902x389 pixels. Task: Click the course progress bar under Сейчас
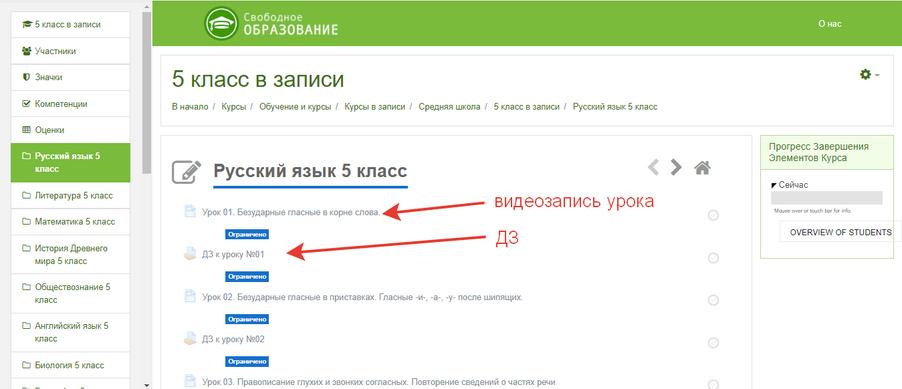point(827,198)
